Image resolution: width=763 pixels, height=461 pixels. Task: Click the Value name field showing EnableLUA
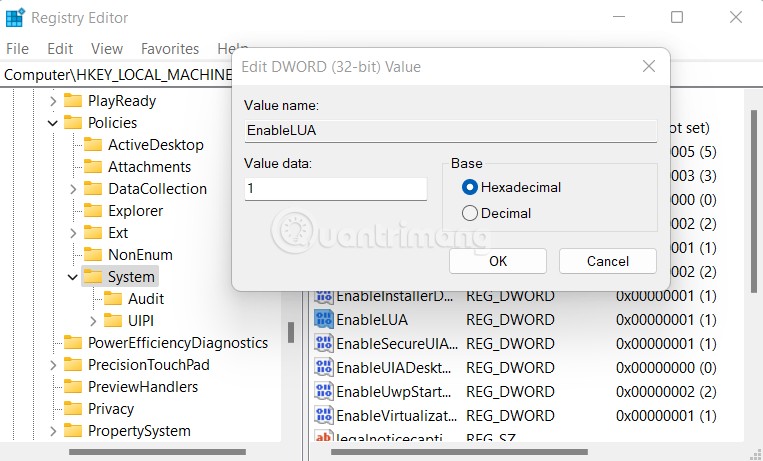pyautogui.click(x=451, y=130)
